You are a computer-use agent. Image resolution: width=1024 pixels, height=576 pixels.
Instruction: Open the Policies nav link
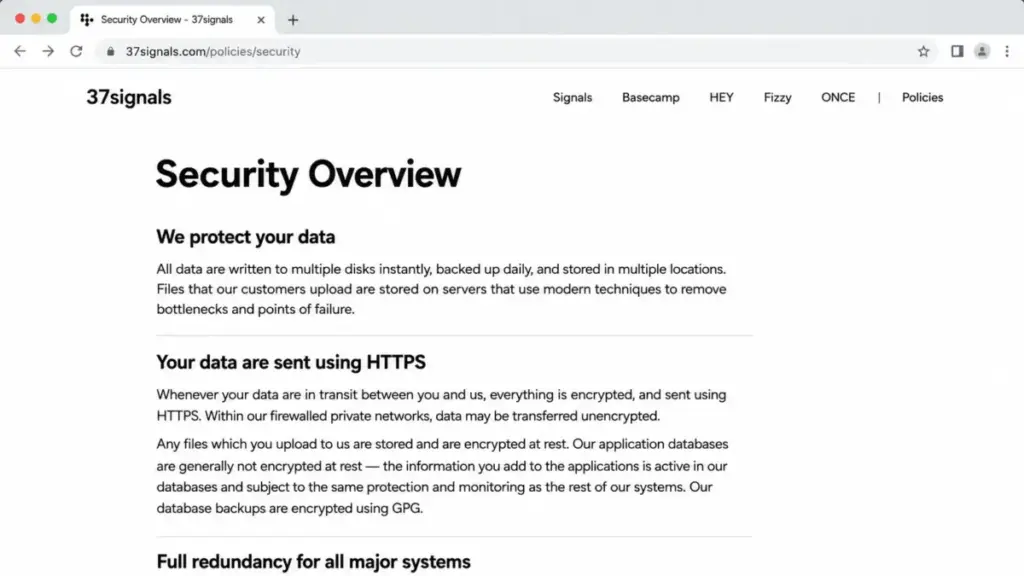(x=922, y=97)
